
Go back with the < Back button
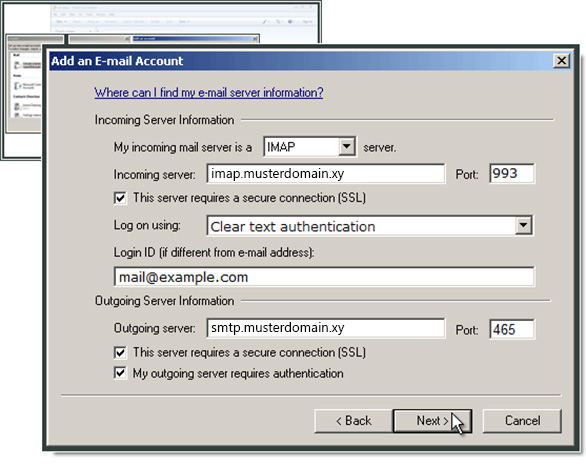pyautogui.click(x=354, y=421)
